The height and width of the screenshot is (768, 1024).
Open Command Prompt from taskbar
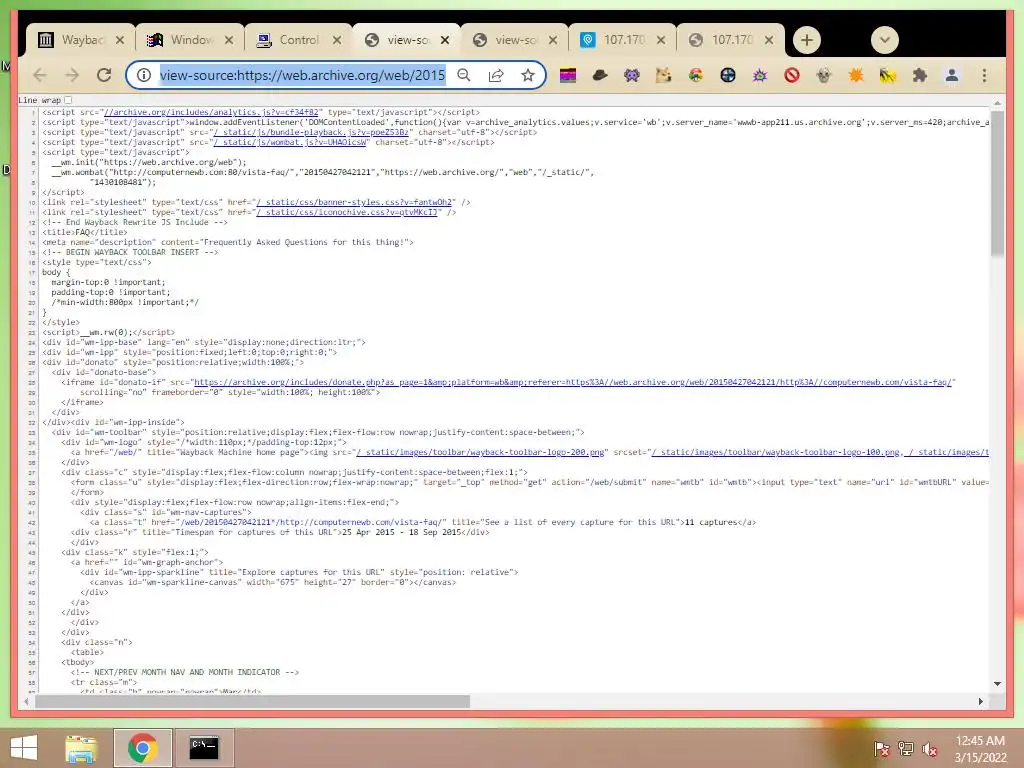click(x=204, y=748)
